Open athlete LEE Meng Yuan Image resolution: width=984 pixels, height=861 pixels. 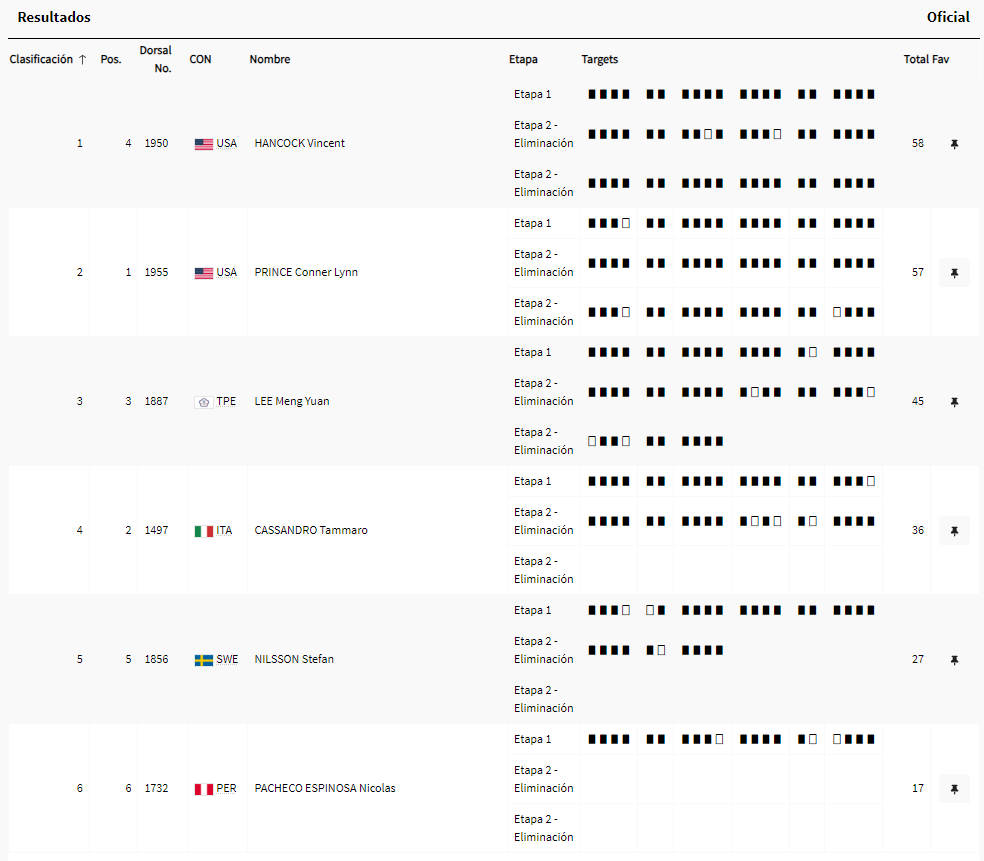click(292, 402)
